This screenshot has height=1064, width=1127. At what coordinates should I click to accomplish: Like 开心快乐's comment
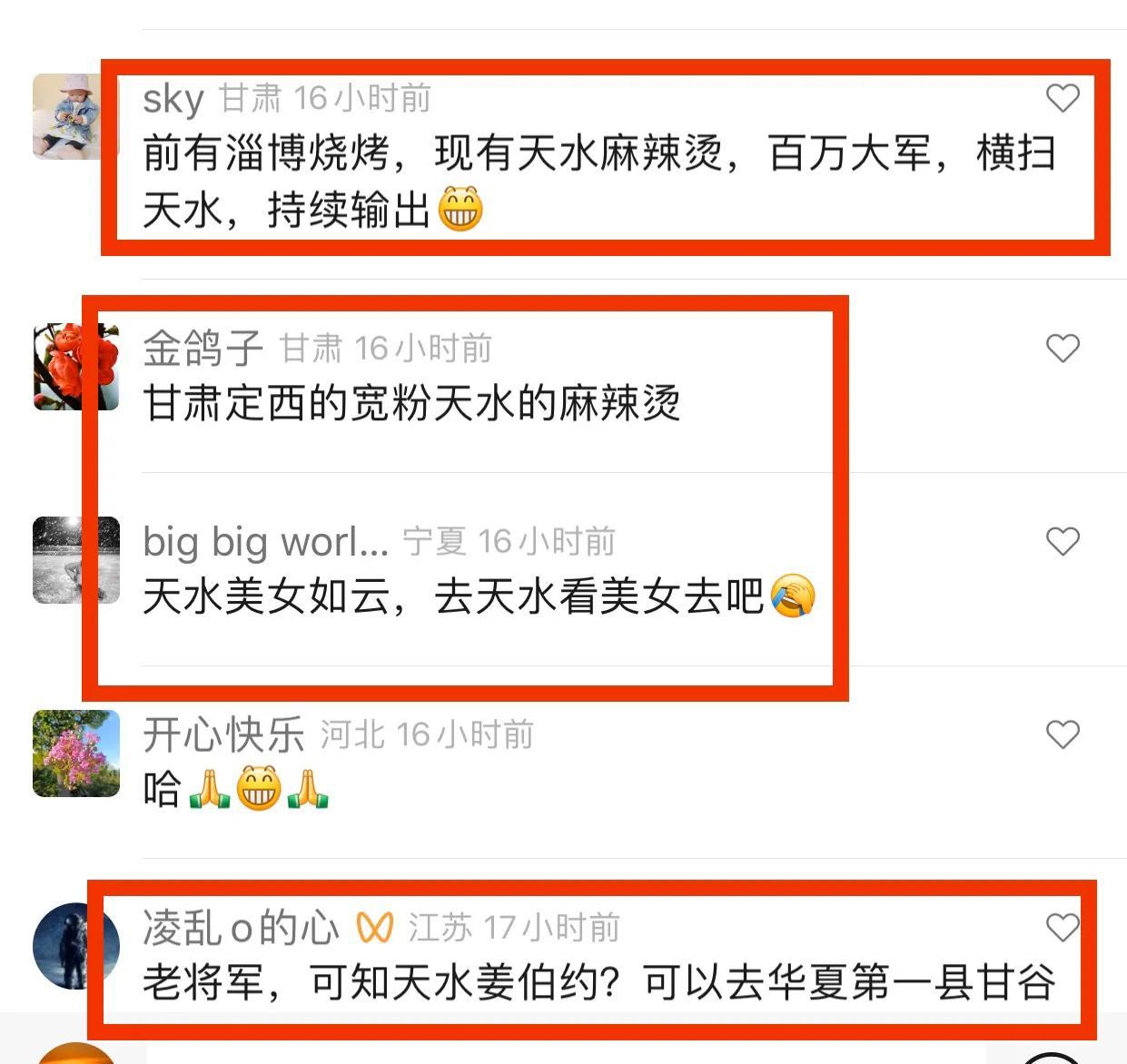coord(1063,734)
